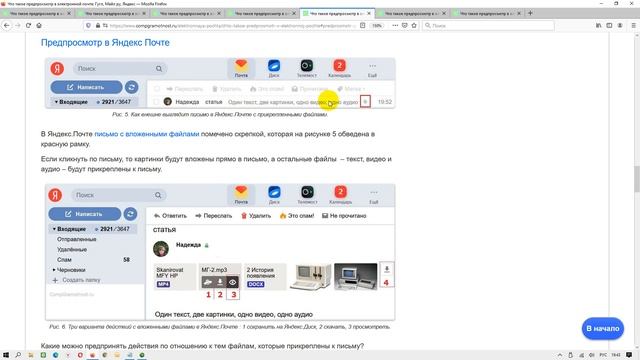The width and height of the screenshot is (640, 360).
Task: Open the Firefox hamburger menu
Action: 633,25
